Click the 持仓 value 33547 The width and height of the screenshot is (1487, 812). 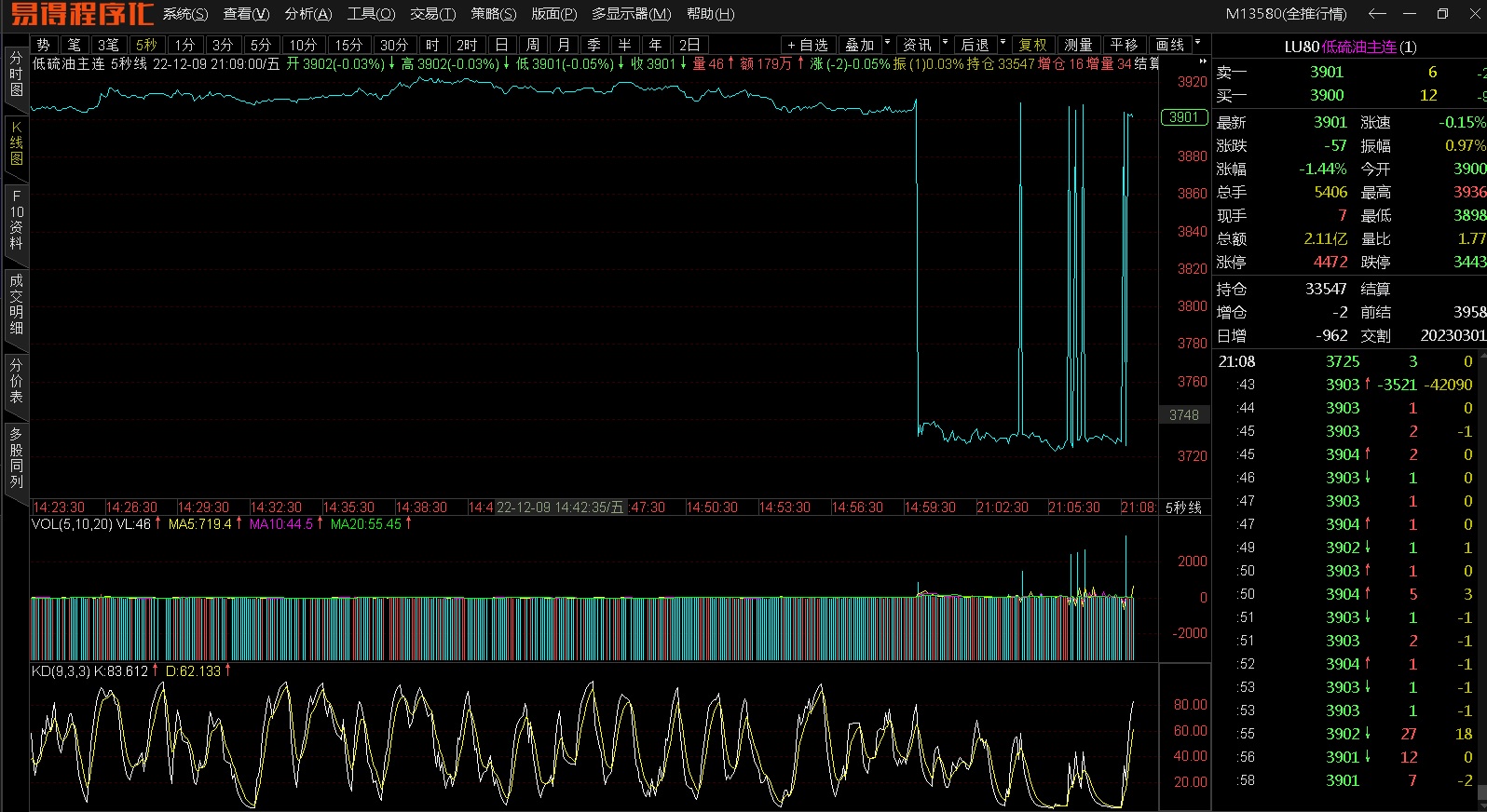(x=1326, y=289)
